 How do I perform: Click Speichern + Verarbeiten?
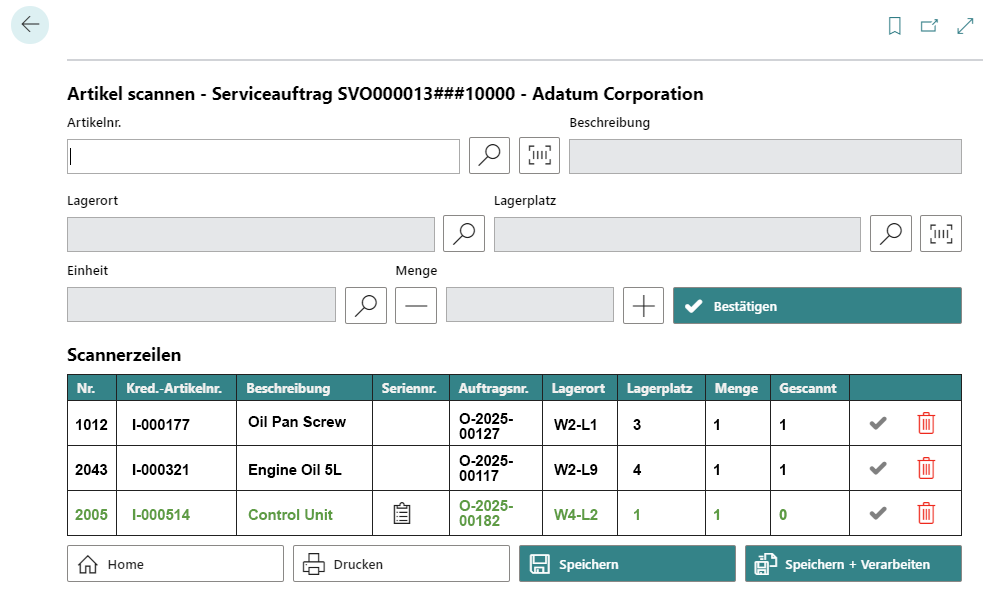pyautogui.click(x=853, y=563)
